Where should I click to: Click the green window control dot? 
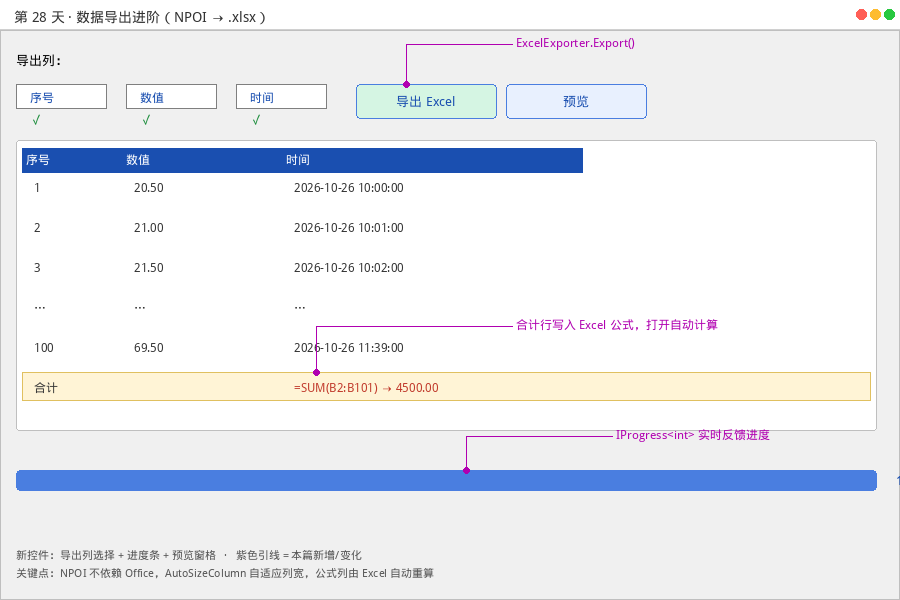pyautogui.click(x=889, y=15)
